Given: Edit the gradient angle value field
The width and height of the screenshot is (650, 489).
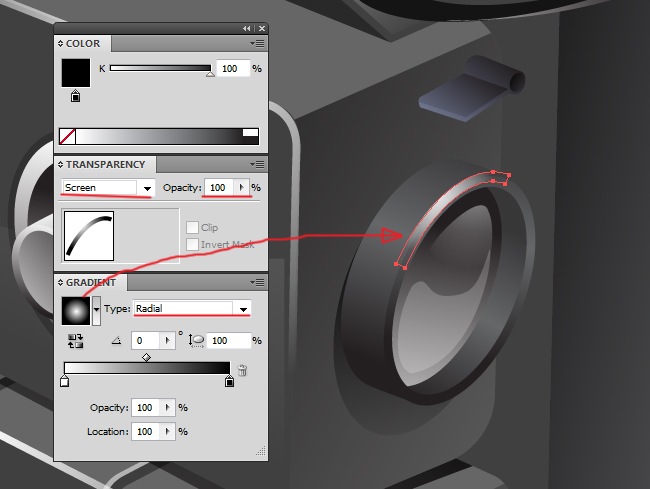Looking at the screenshot, I should (x=146, y=341).
